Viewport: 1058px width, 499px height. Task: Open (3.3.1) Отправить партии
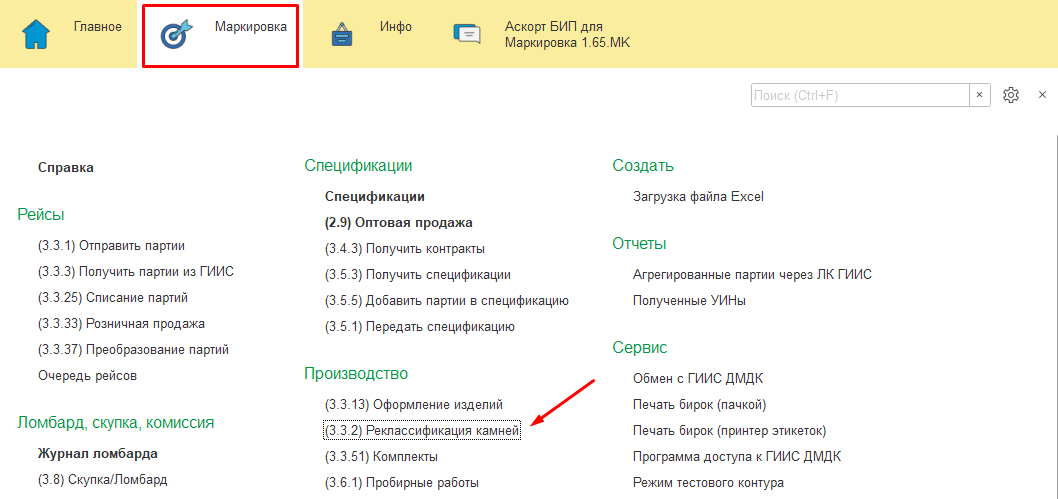tap(111, 245)
